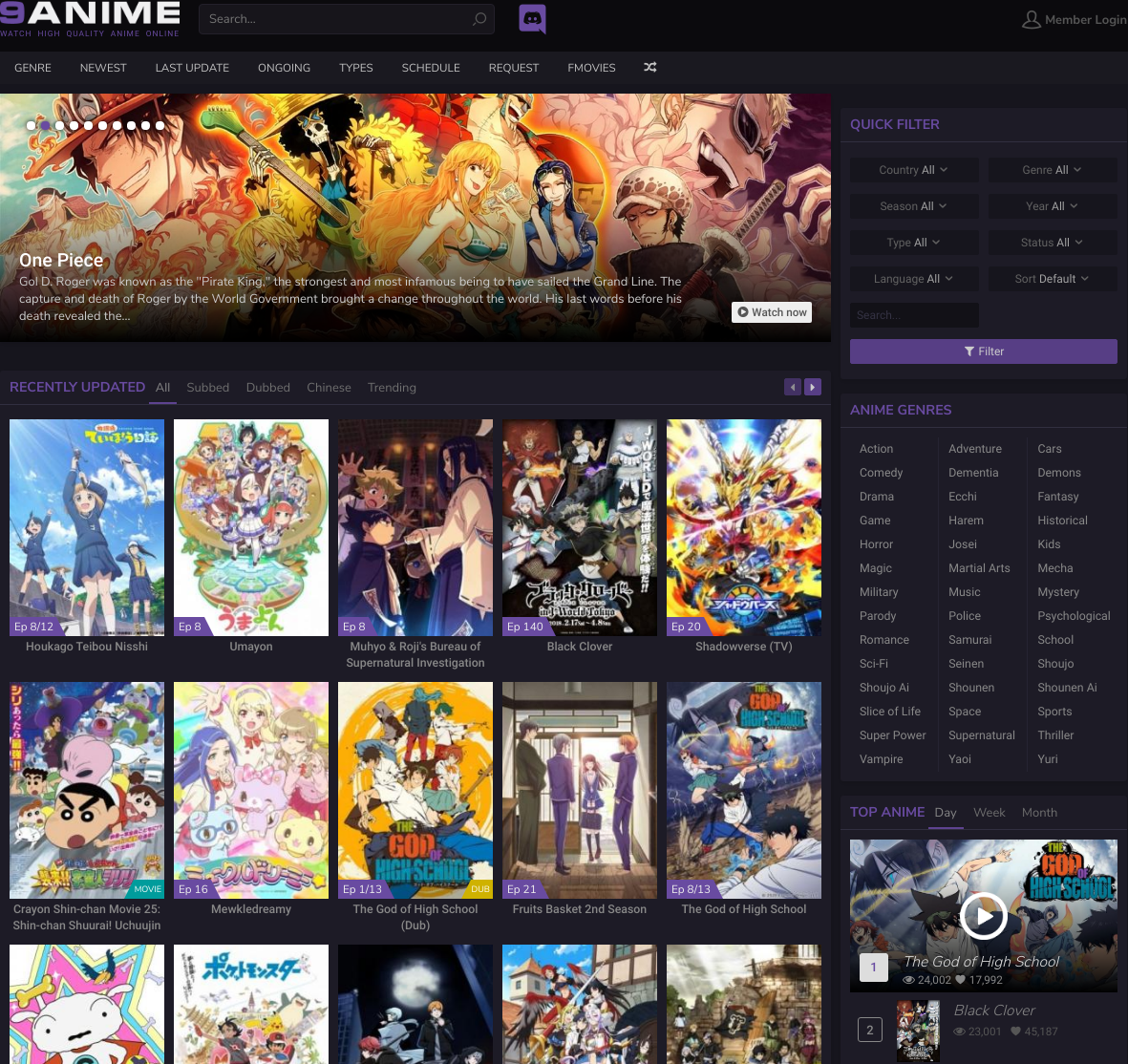Open the Houkago Teibou Nisshi poster
This screenshot has height=1064, width=1128.
(x=87, y=527)
